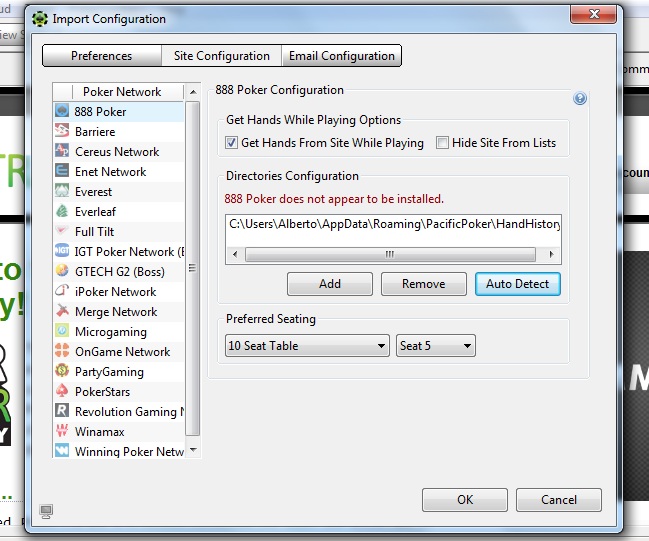Screen dimensions: 649x541
Task: Select the Everleaf row label
Action: (x=95, y=212)
